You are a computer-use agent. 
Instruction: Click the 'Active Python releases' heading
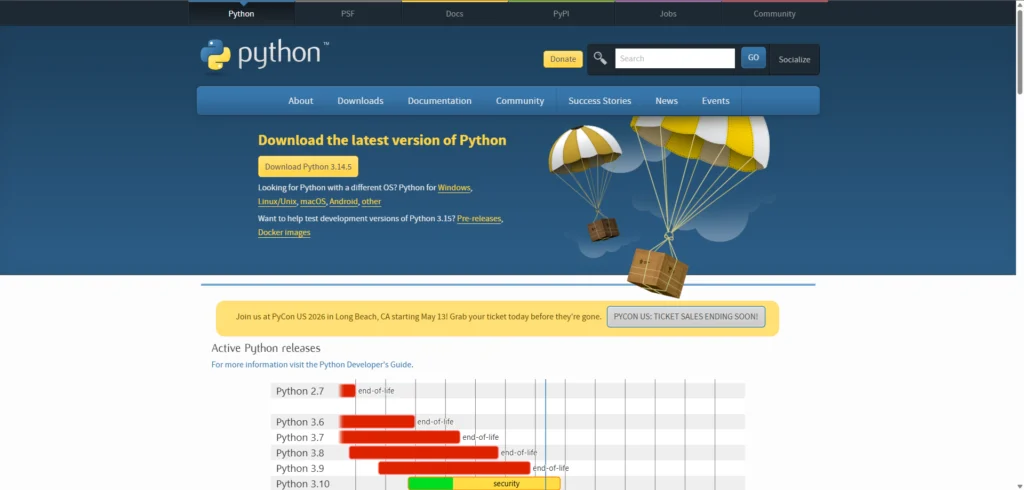click(266, 348)
